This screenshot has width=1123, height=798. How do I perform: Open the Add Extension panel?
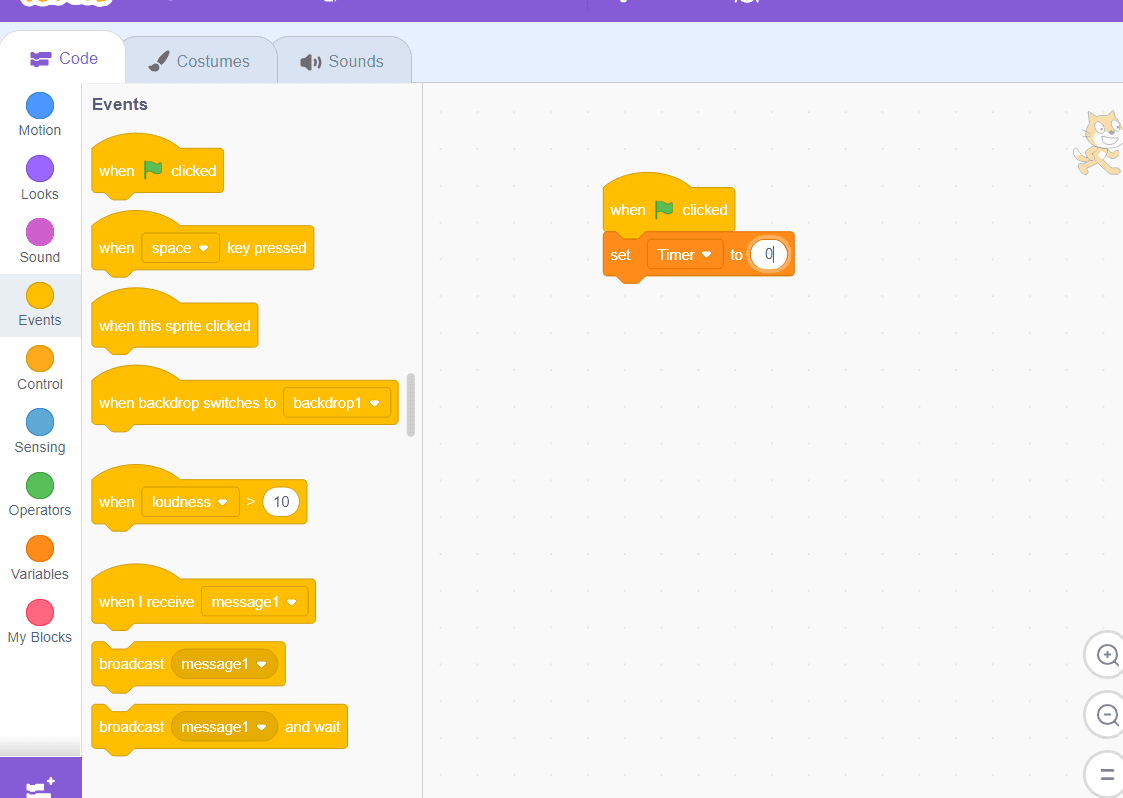pos(40,784)
